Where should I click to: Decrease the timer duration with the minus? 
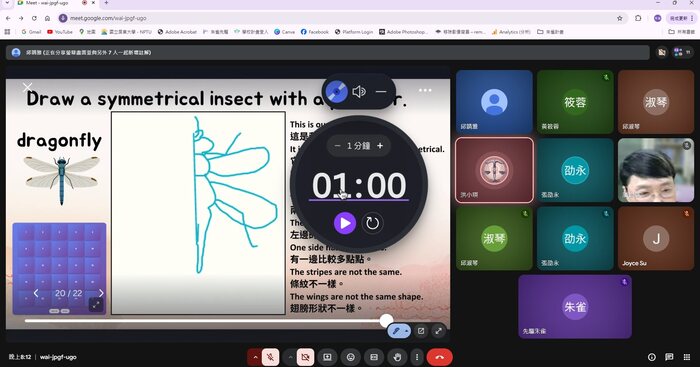coord(338,146)
